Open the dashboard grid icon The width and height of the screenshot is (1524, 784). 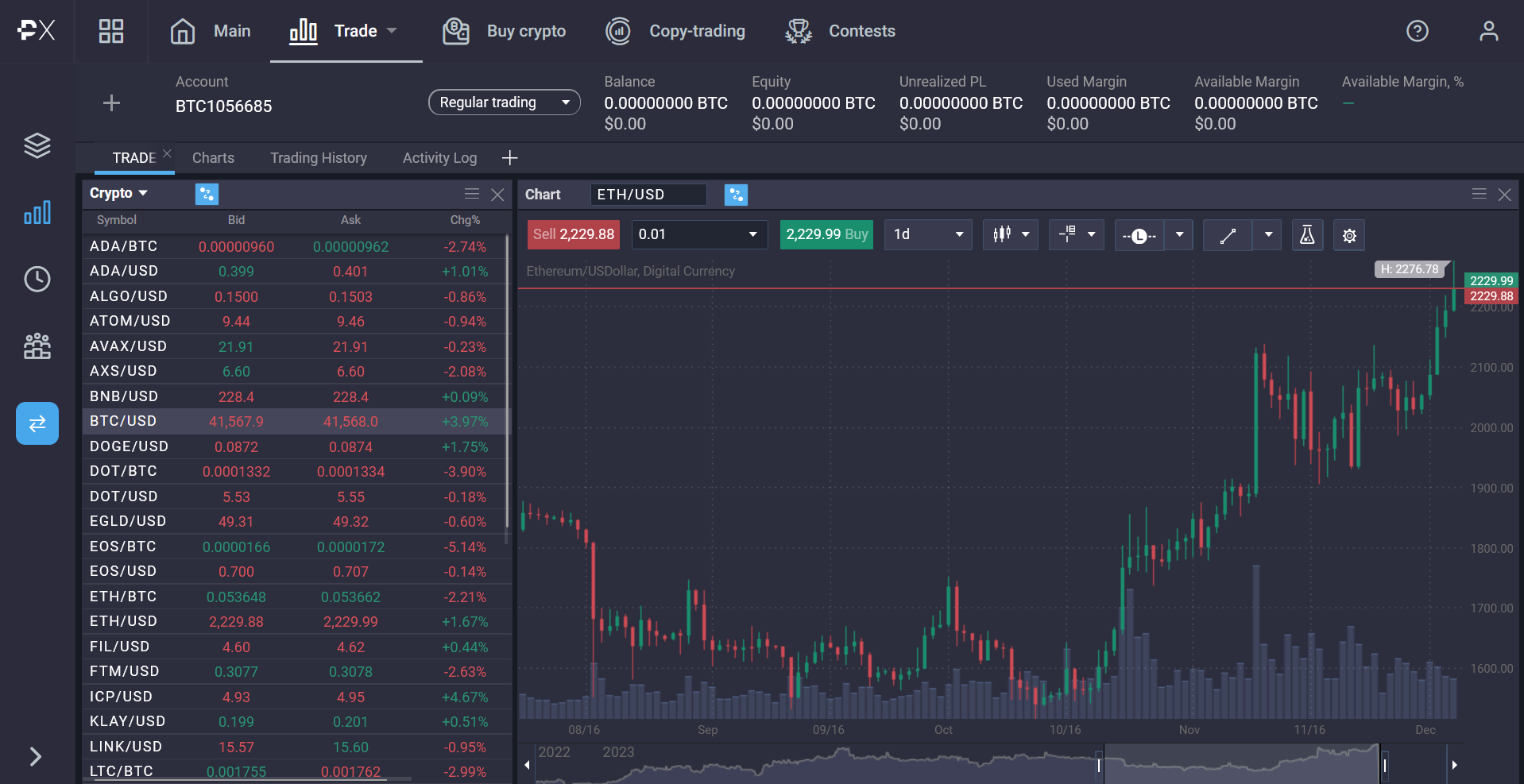click(x=111, y=31)
